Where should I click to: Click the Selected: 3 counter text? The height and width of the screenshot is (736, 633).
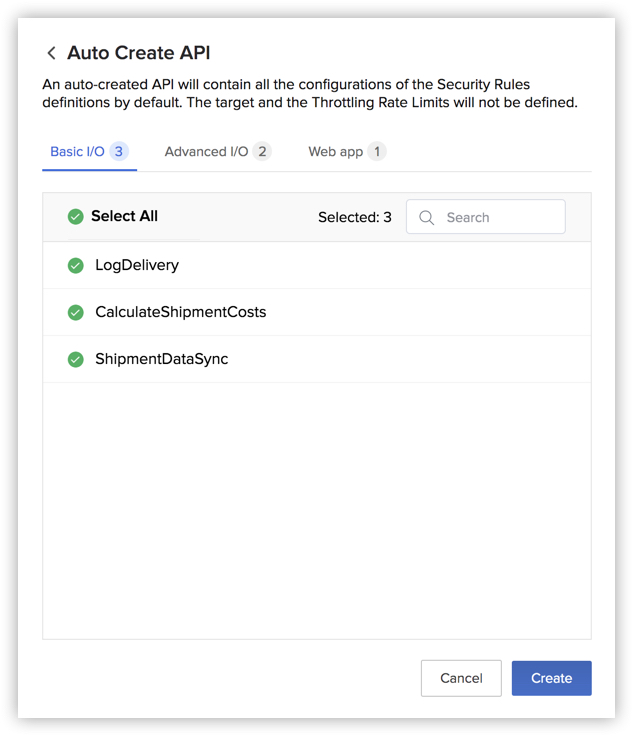(354, 217)
